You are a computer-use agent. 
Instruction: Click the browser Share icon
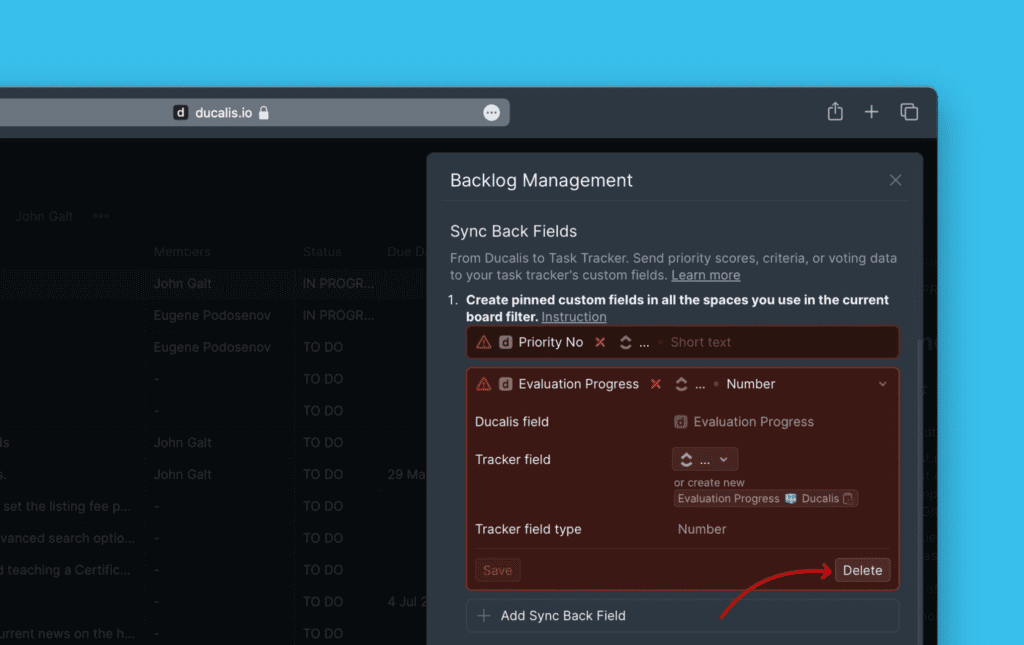pos(835,112)
